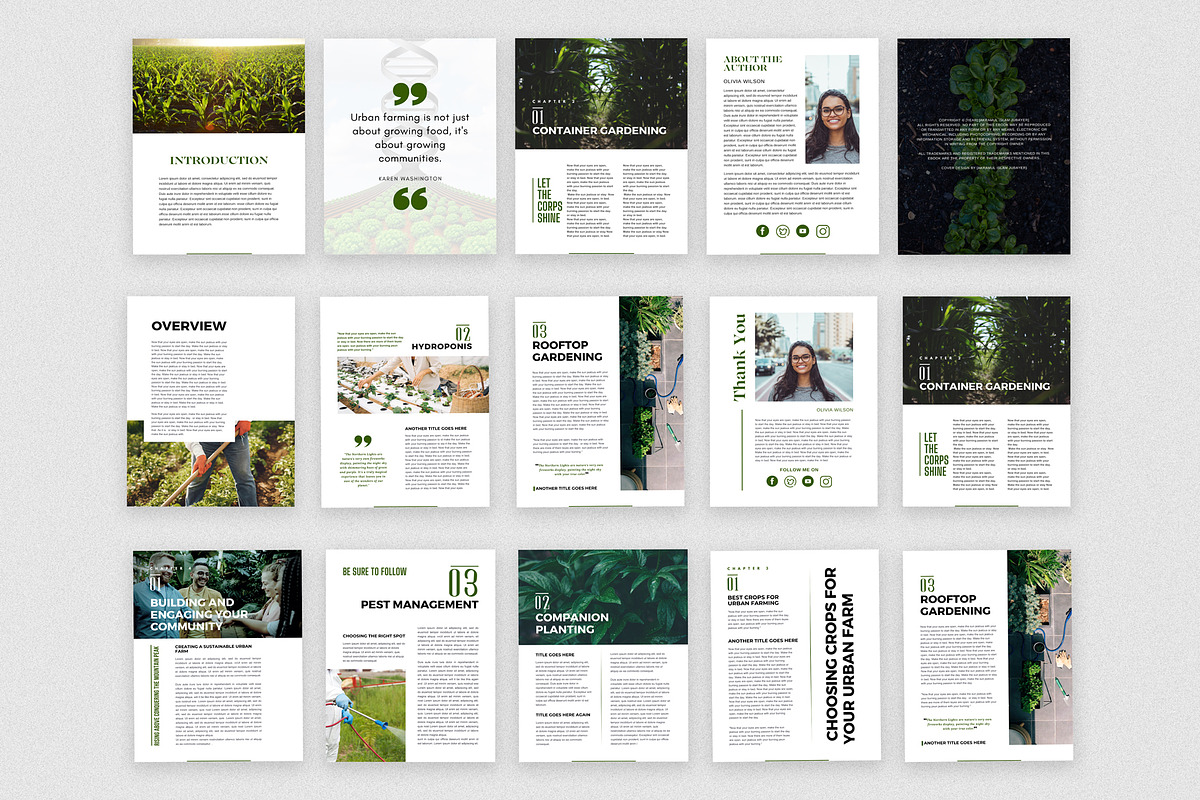1200x800 pixels.
Task: Click the "FOLLOW ME ON" label
Action: click(x=799, y=469)
